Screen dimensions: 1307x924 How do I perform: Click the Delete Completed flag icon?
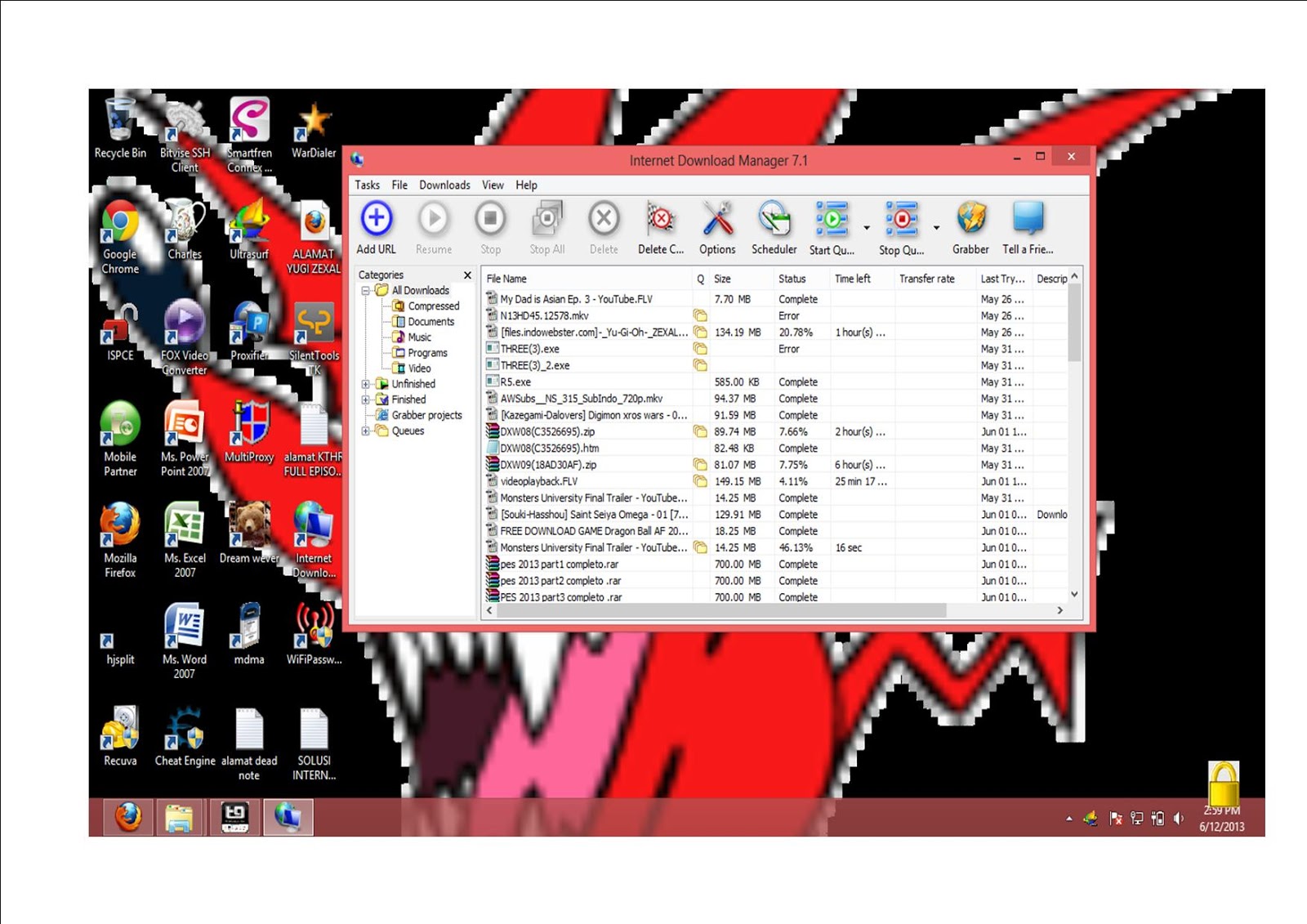[660, 219]
